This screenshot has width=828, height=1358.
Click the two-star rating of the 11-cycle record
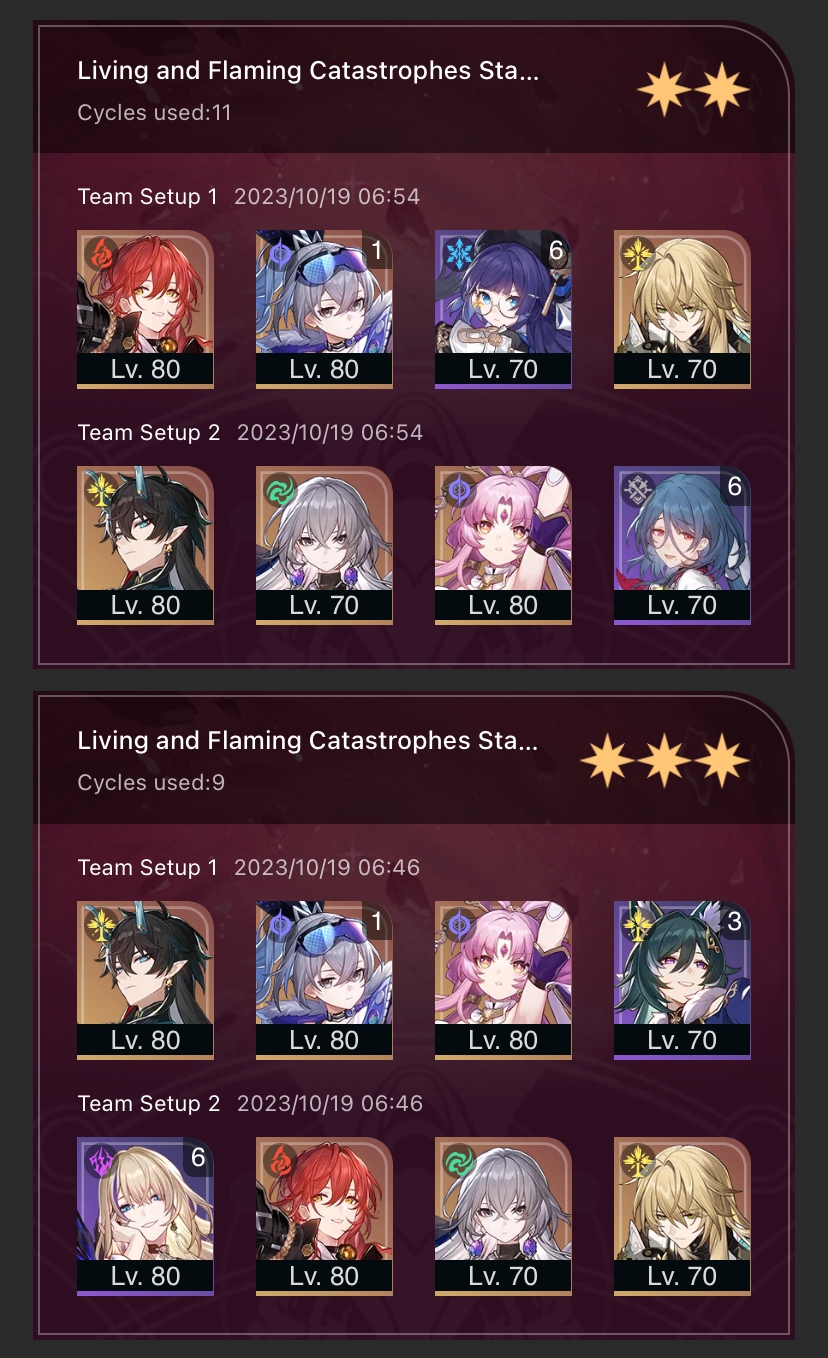click(694, 92)
